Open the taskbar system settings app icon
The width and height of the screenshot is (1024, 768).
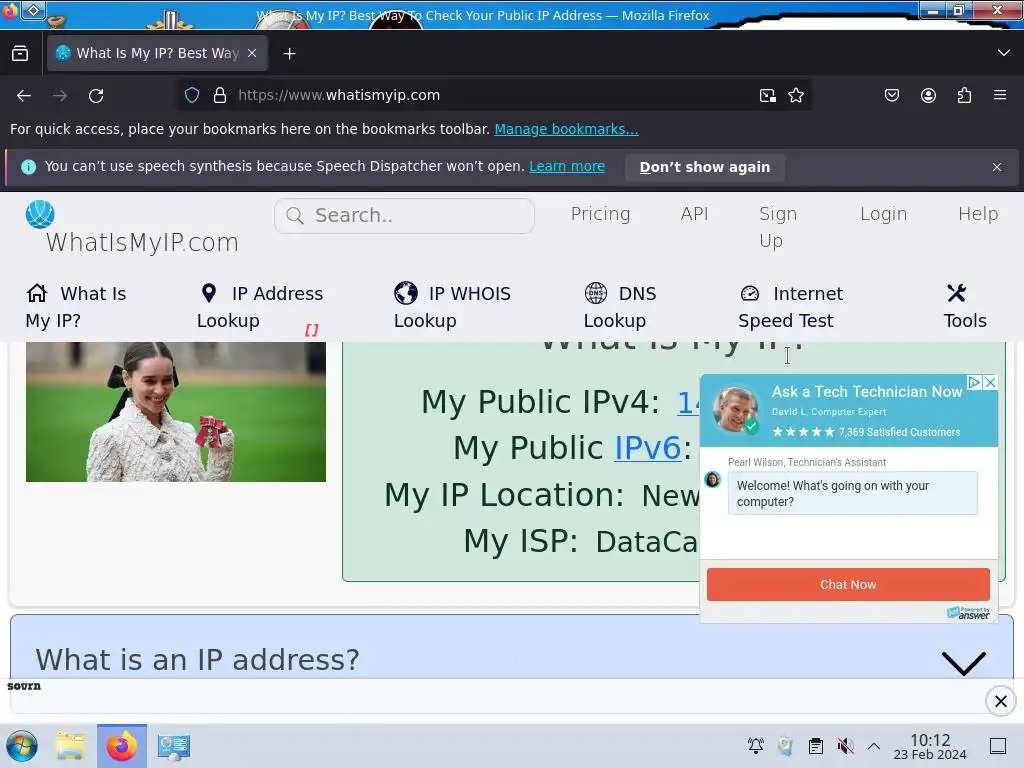point(174,746)
